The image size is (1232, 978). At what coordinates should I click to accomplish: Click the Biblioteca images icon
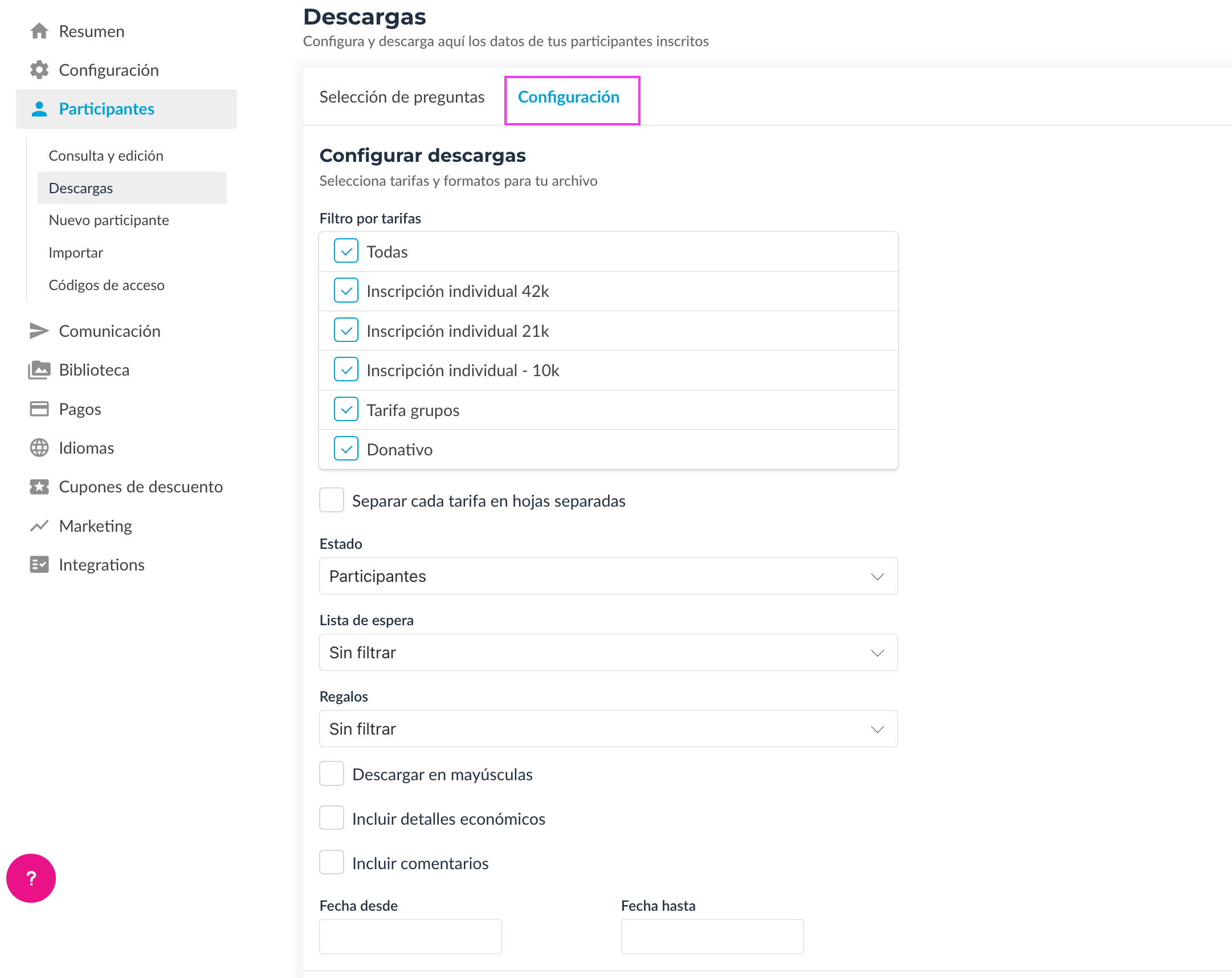click(x=39, y=370)
